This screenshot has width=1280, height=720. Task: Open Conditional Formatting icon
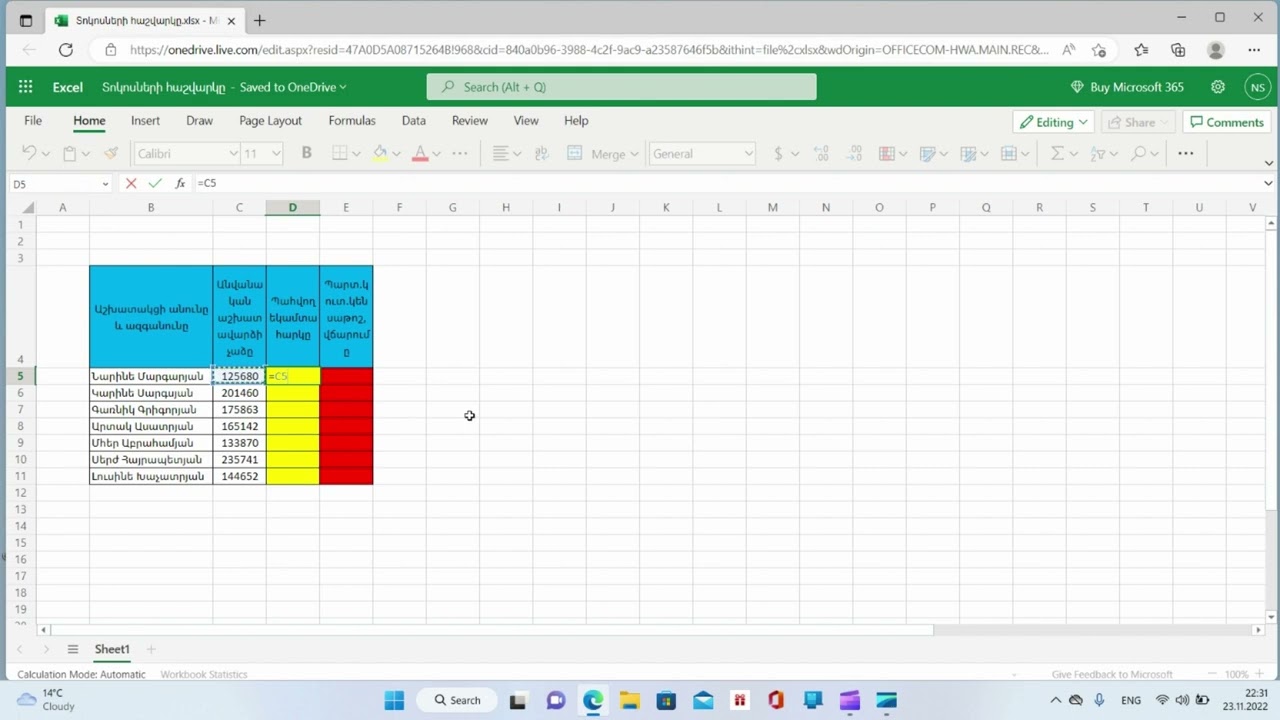pyautogui.click(x=886, y=153)
